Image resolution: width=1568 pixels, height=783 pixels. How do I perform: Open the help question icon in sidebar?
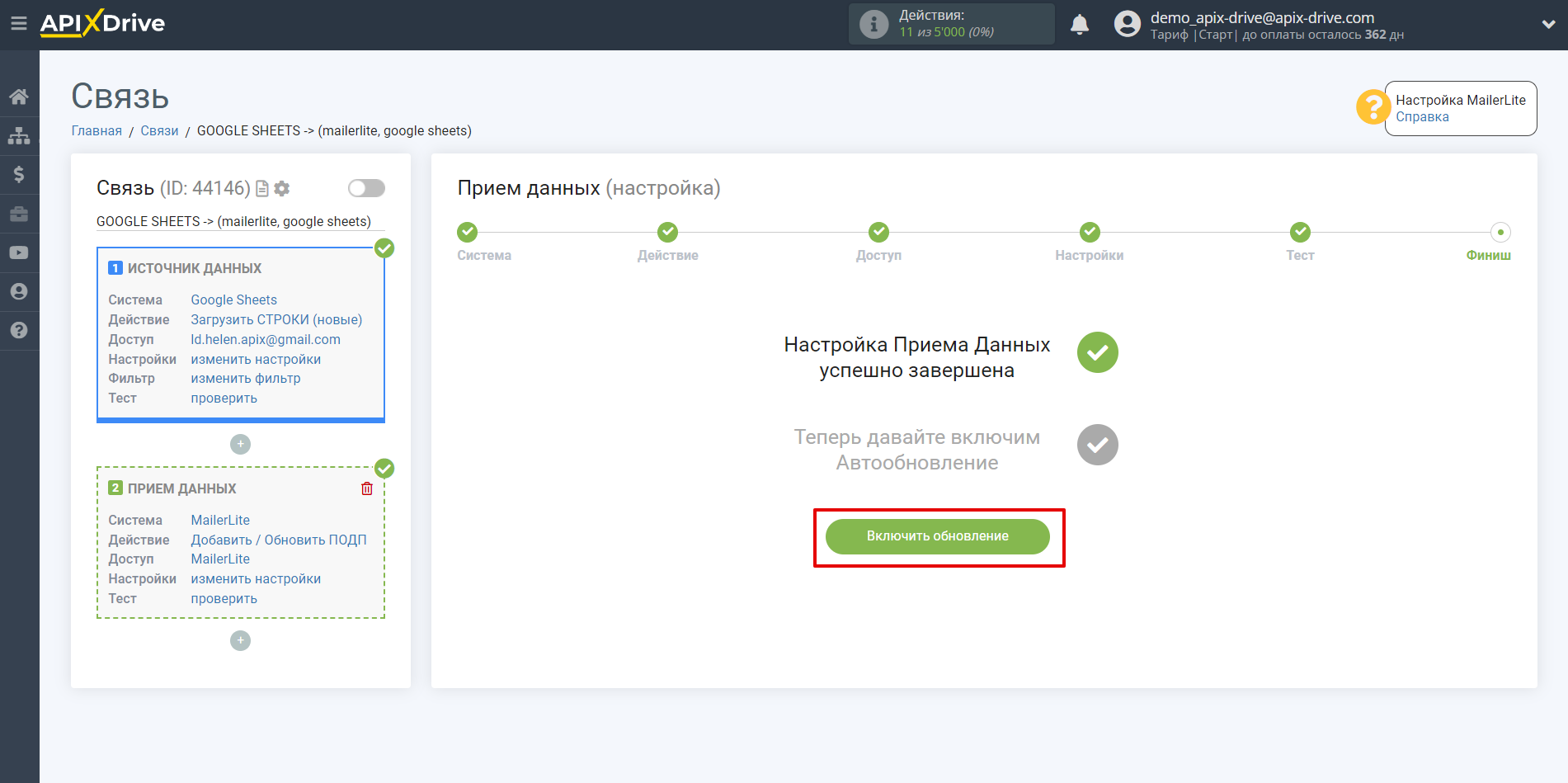19,330
